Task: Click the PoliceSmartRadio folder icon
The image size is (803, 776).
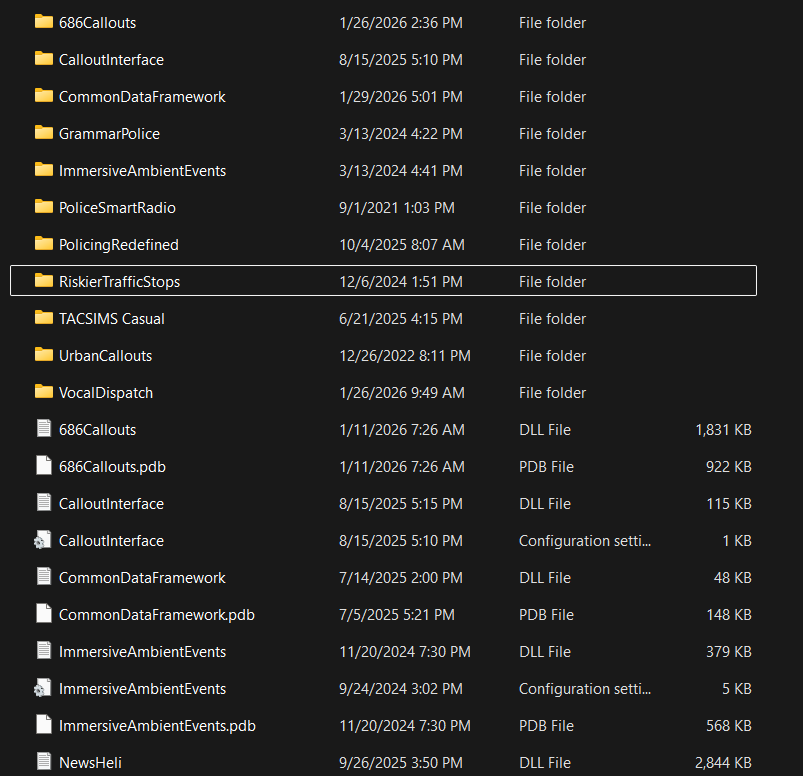Action: click(x=43, y=207)
